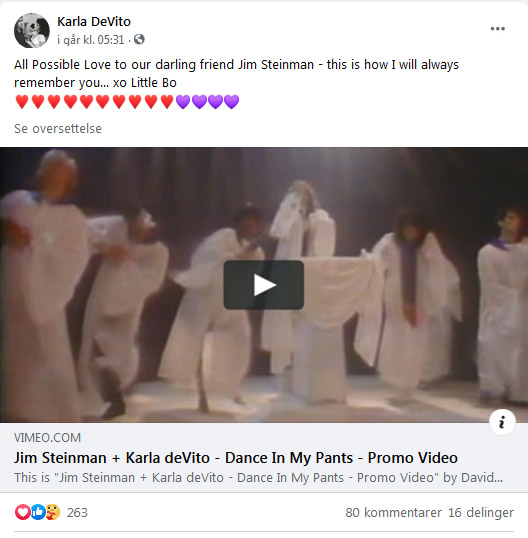Click Karla DeVito's profile picture
The height and width of the screenshot is (538, 528).
[x=32, y=31]
